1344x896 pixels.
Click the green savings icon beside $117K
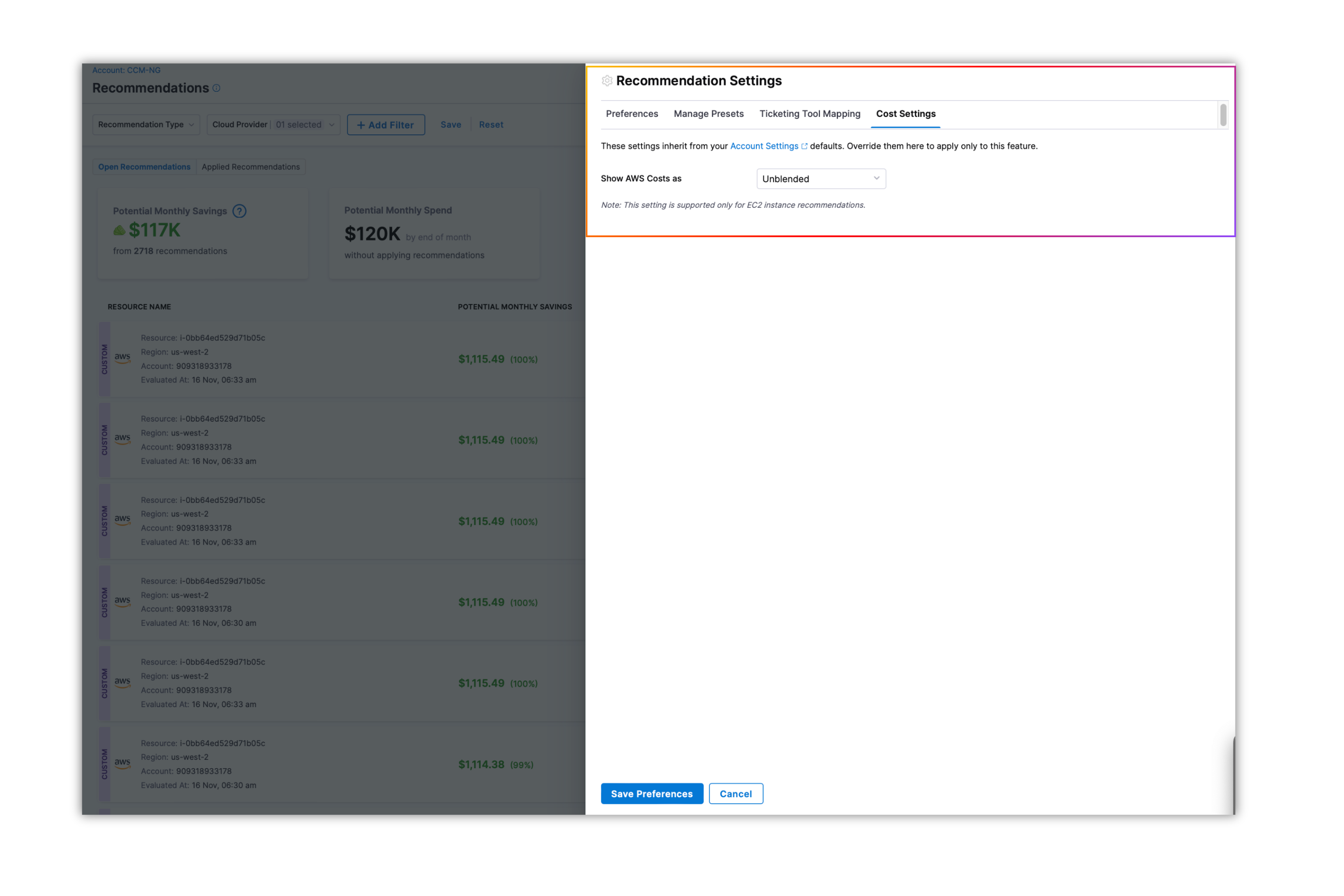point(119,230)
